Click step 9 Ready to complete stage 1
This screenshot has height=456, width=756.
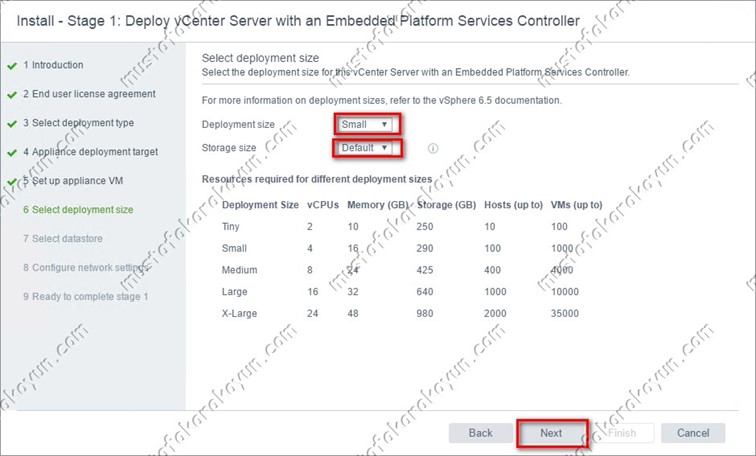(x=85, y=296)
